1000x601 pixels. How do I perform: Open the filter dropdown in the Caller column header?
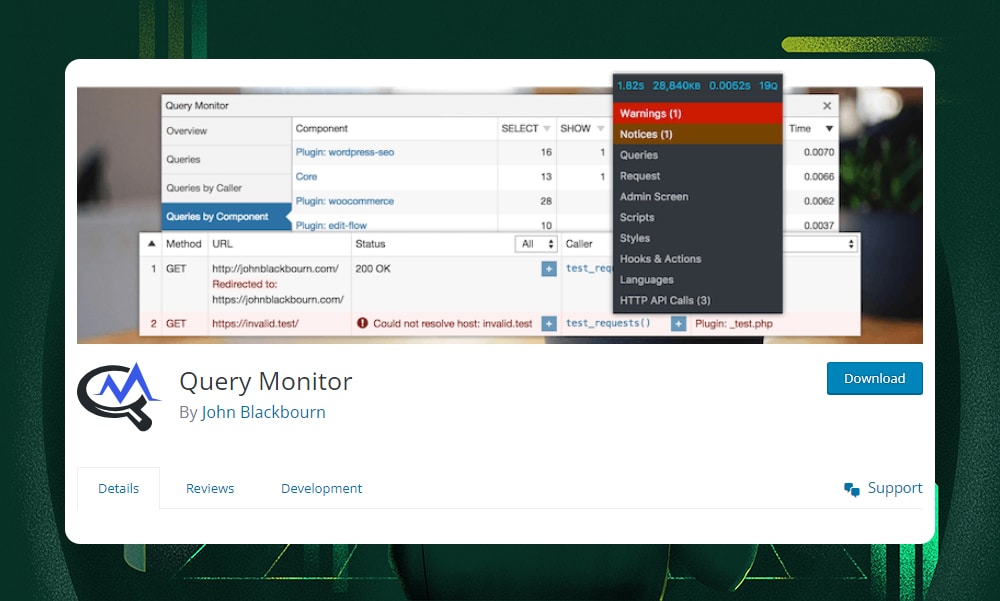coord(852,243)
